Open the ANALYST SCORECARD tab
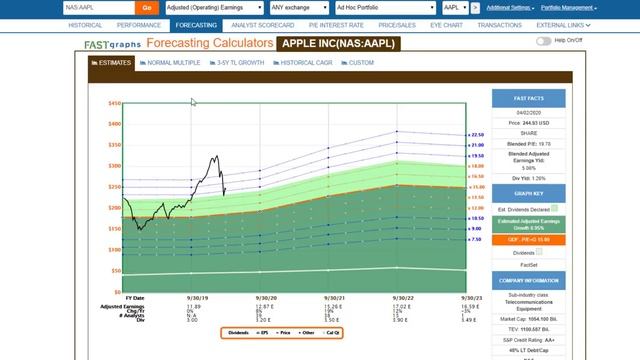The image size is (640, 360). pos(262,25)
